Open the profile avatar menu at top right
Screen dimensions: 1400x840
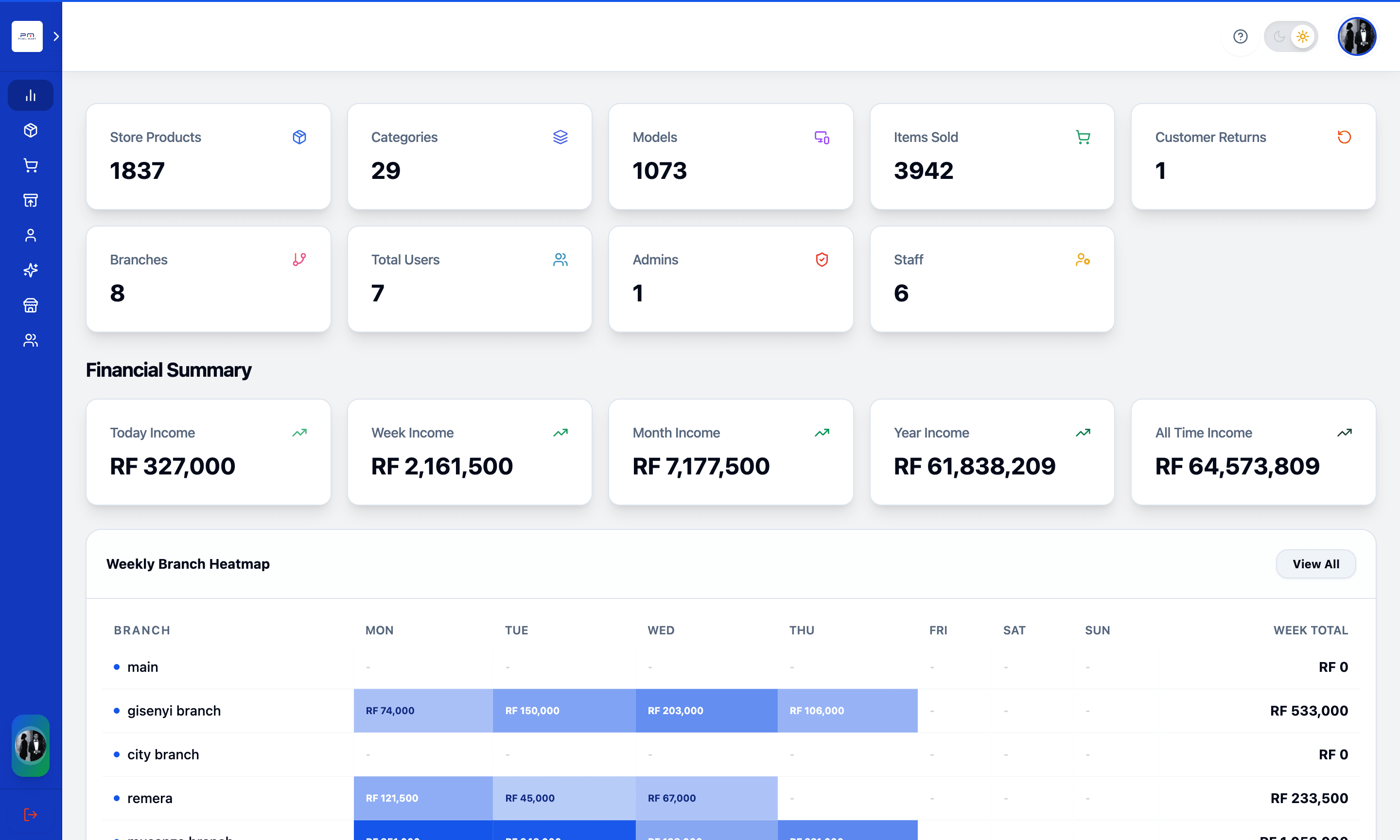tap(1356, 36)
